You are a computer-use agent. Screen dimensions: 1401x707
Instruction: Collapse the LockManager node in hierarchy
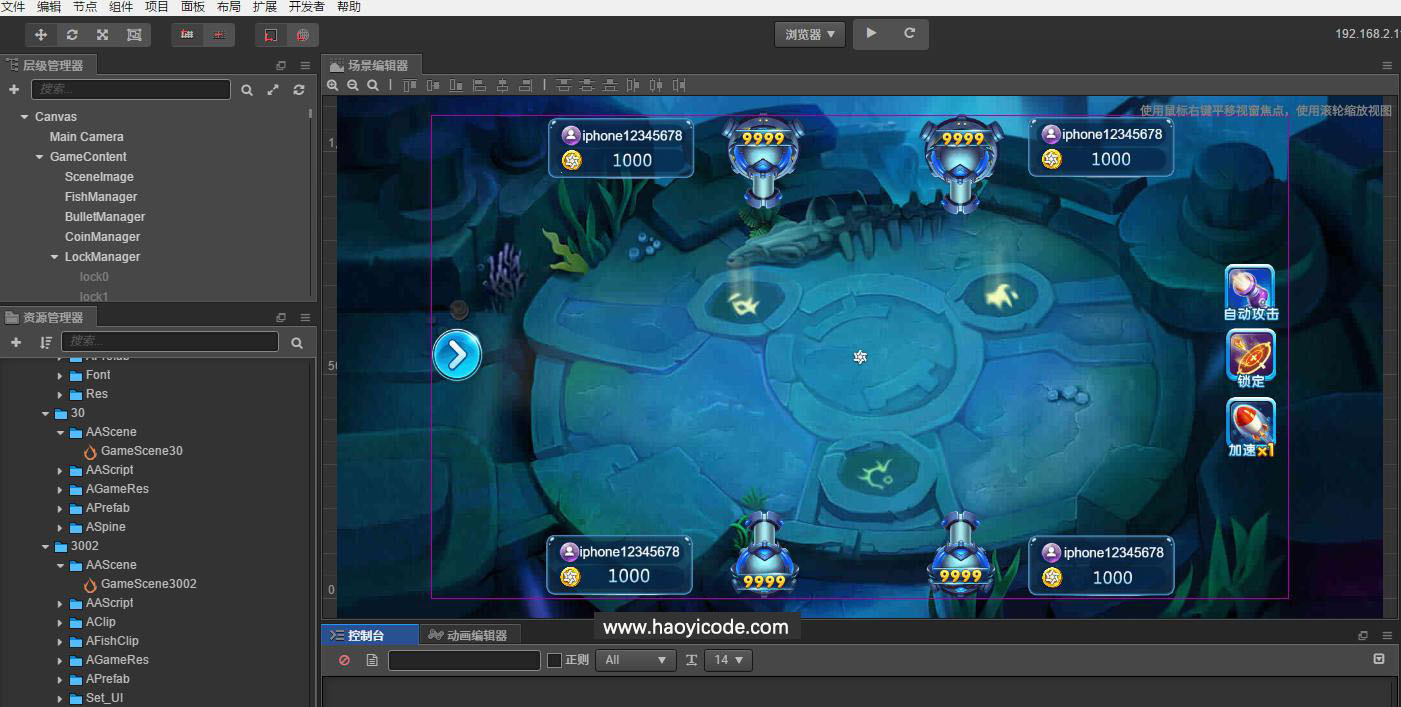[x=55, y=257]
